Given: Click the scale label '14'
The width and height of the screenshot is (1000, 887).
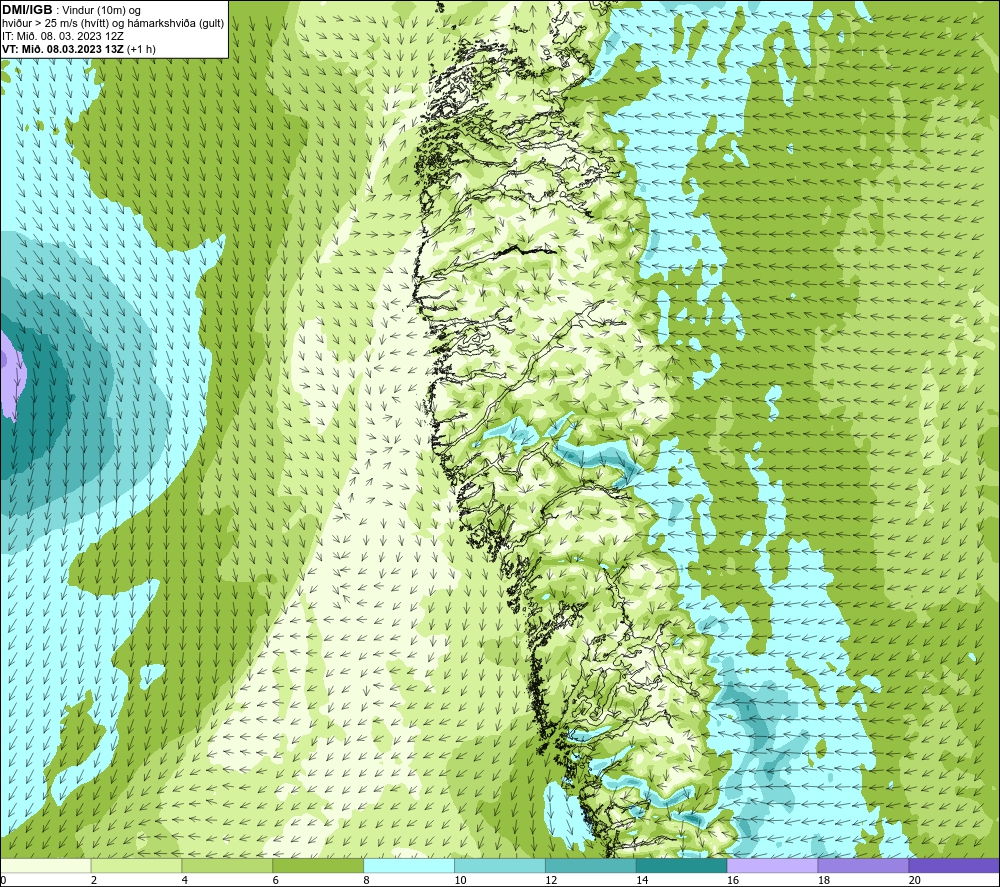Looking at the screenshot, I should [642, 880].
